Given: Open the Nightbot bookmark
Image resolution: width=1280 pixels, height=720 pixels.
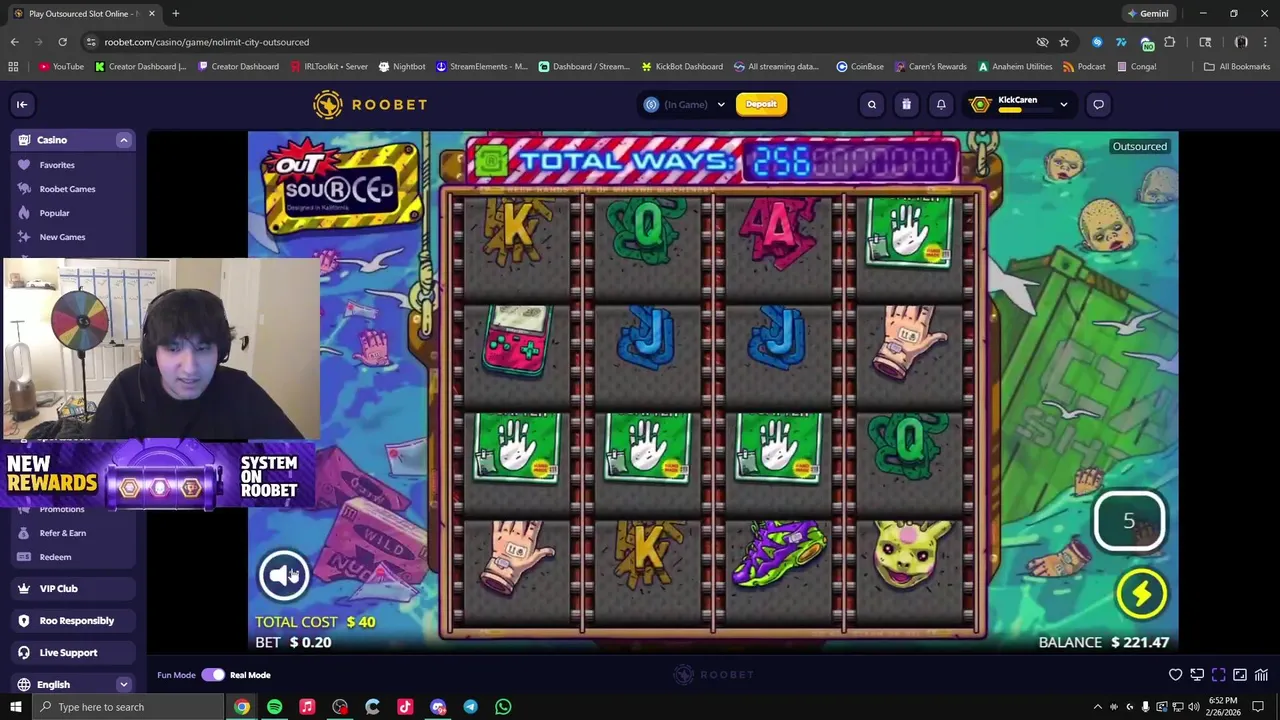Looking at the screenshot, I should [x=402, y=67].
